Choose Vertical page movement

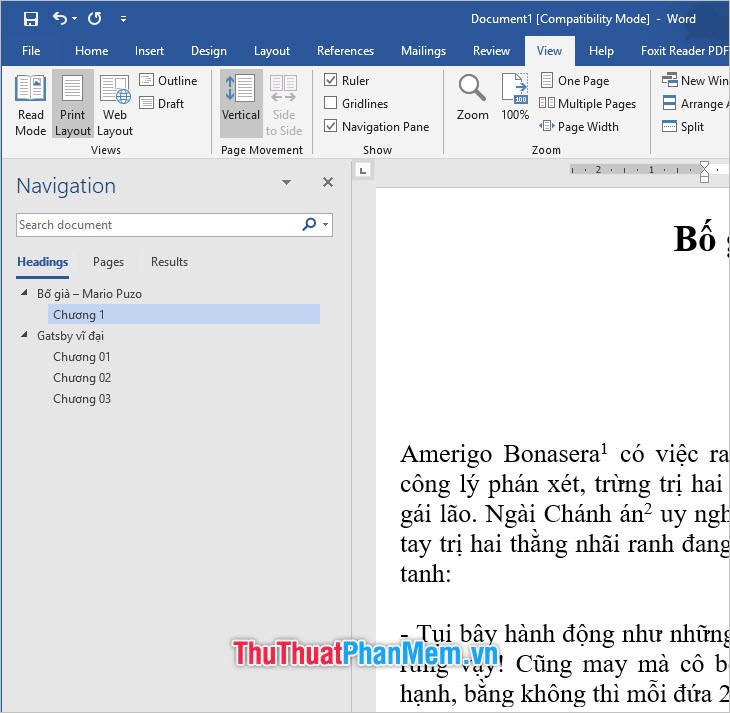click(241, 103)
